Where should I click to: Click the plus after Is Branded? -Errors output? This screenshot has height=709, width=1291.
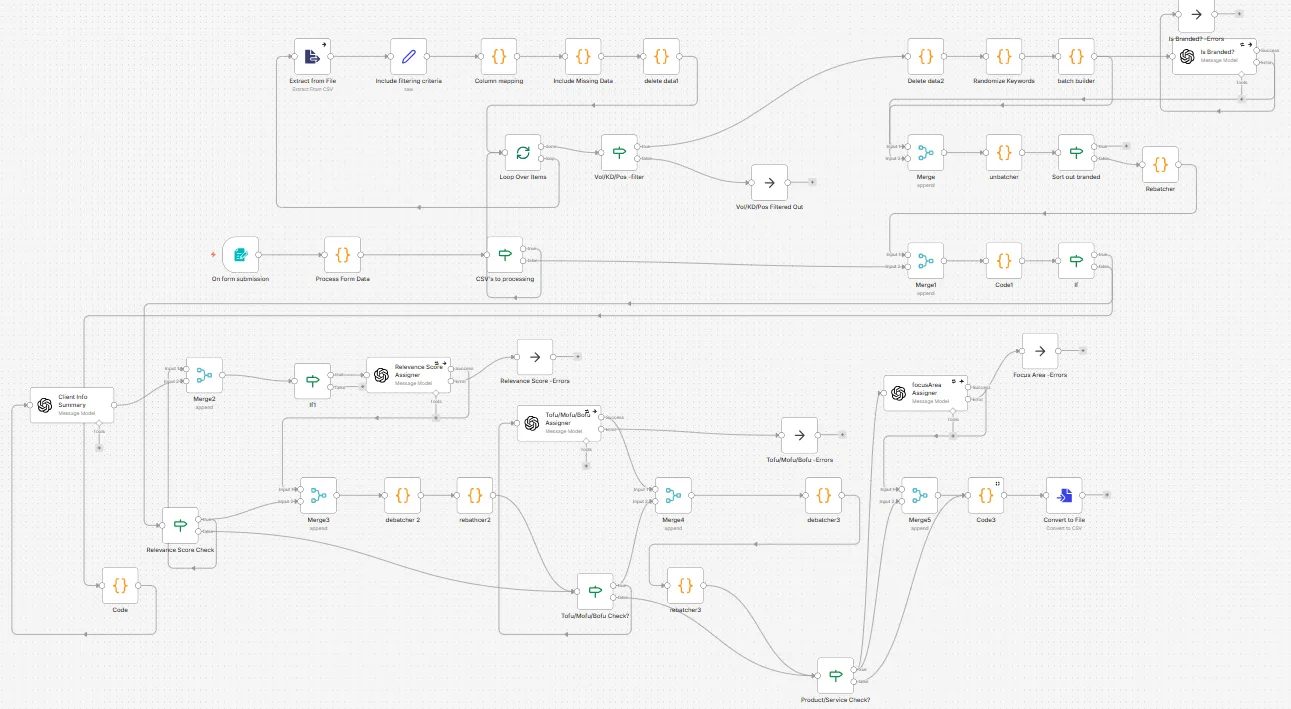point(1239,13)
